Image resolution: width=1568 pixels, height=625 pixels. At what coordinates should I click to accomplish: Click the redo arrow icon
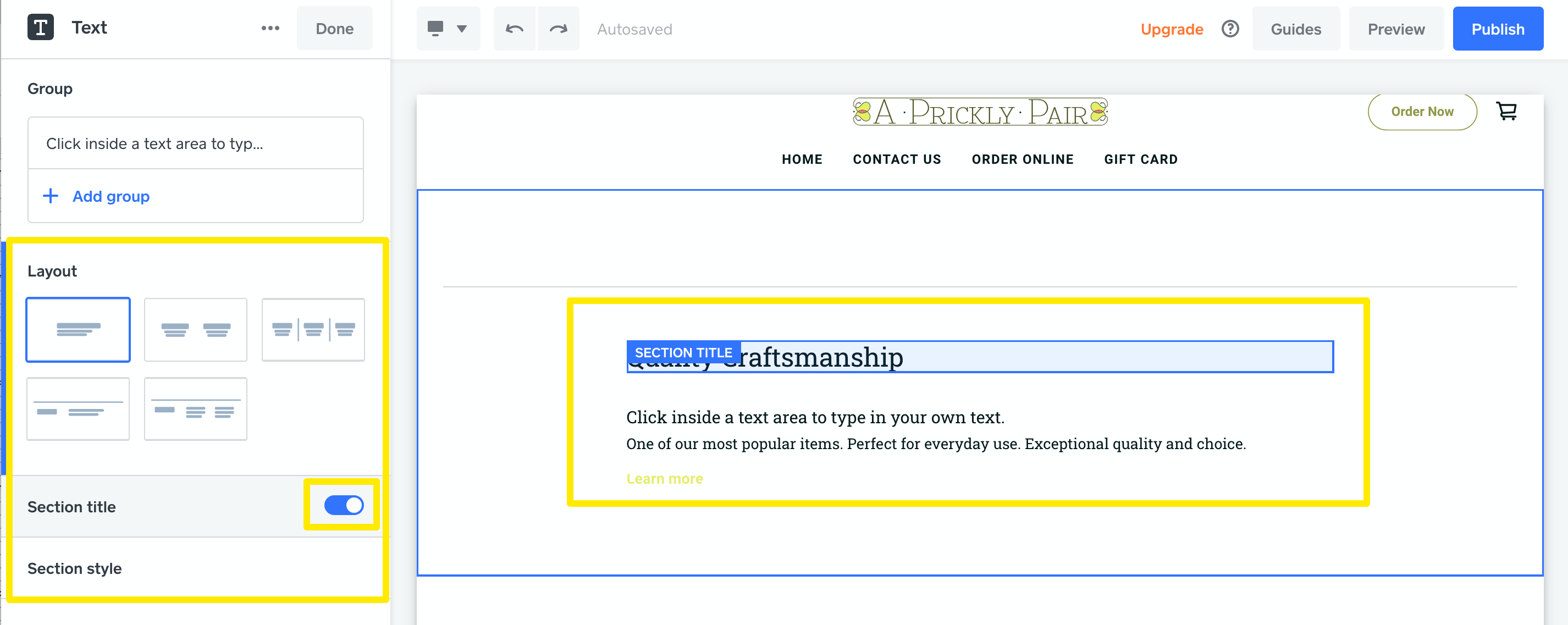(558, 28)
